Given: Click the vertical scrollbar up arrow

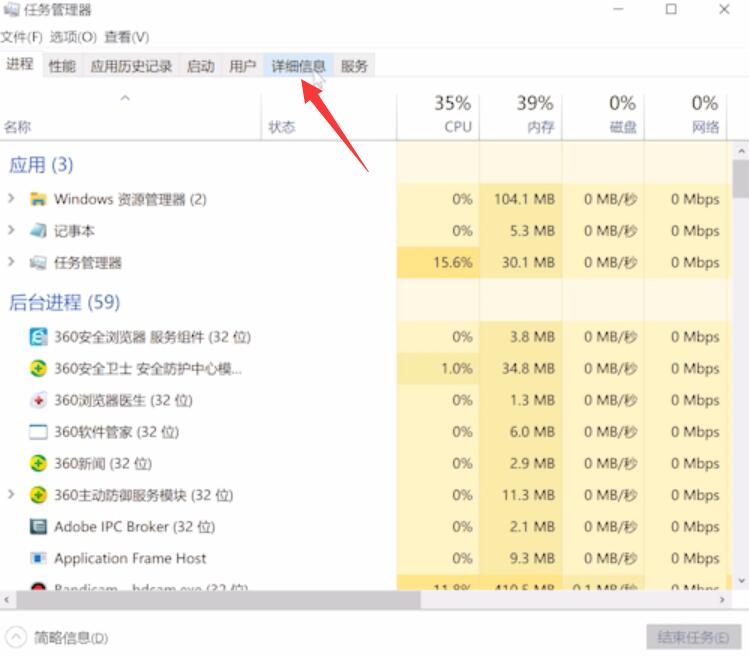Looking at the screenshot, I should (x=741, y=151).
